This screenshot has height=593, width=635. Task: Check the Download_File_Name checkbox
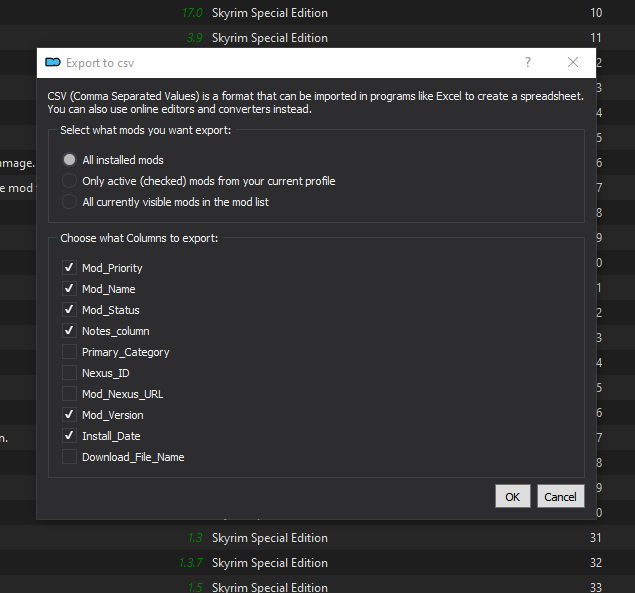point(69,457)
